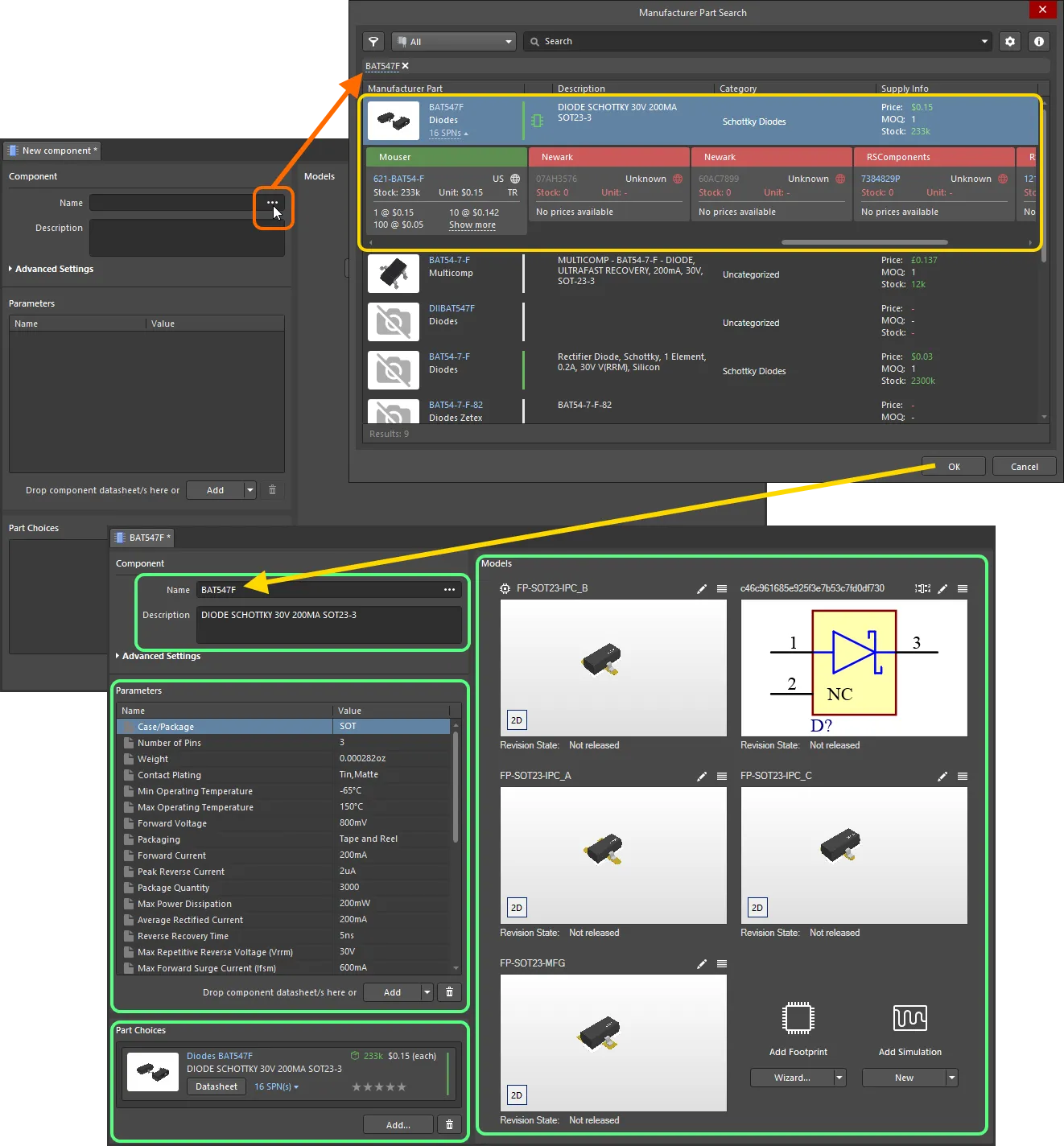1064x1146 pixels.
Task: Sort by Category column header
Action: [x=795, y=89]
